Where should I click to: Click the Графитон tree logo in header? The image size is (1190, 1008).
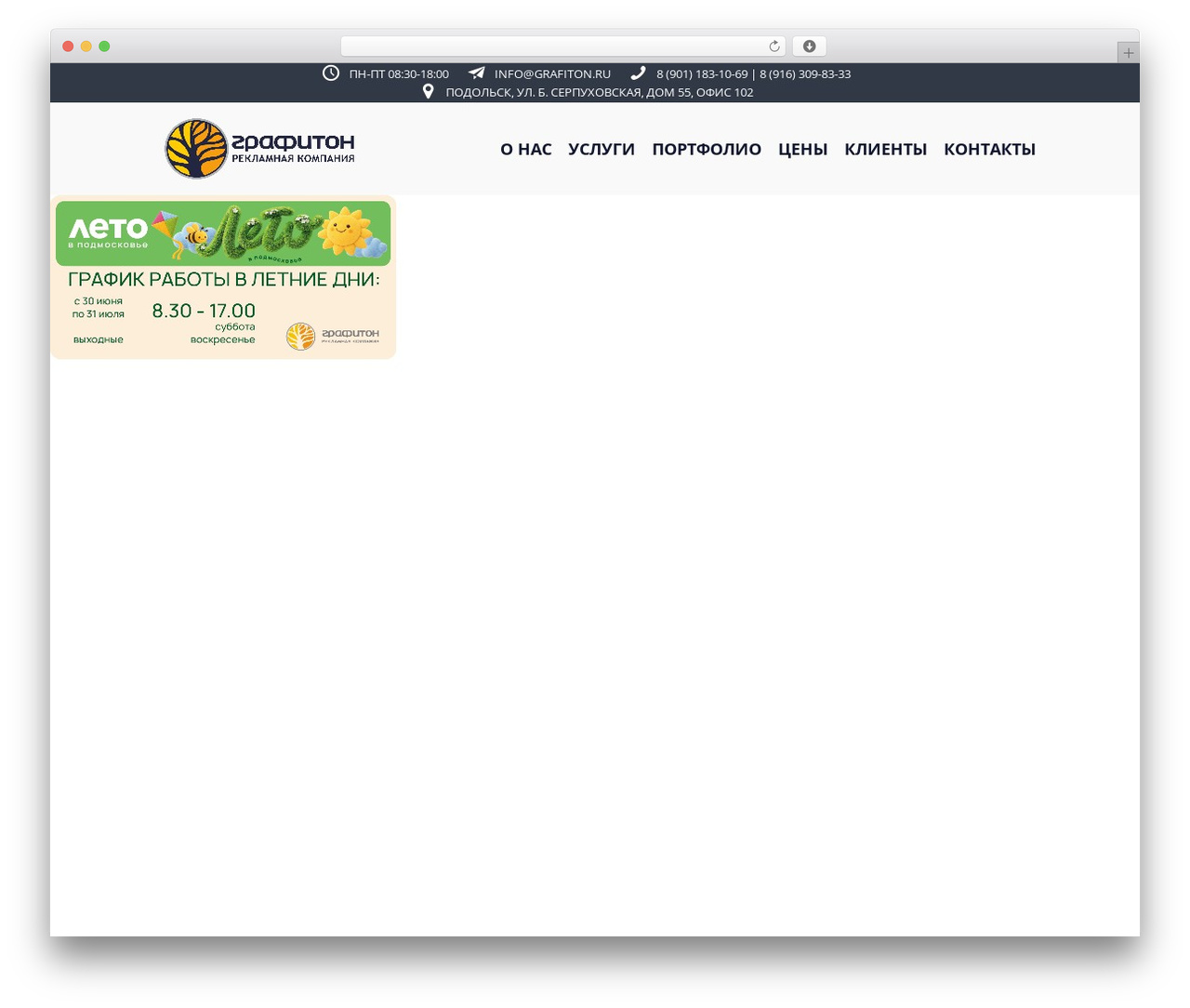pos(260,149)
